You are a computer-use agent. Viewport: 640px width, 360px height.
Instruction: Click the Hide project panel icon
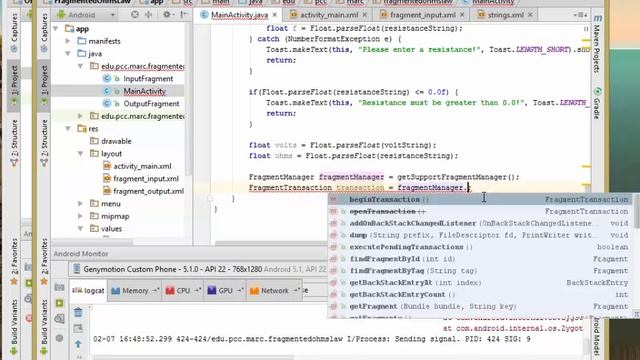click(x=184, y=15)
